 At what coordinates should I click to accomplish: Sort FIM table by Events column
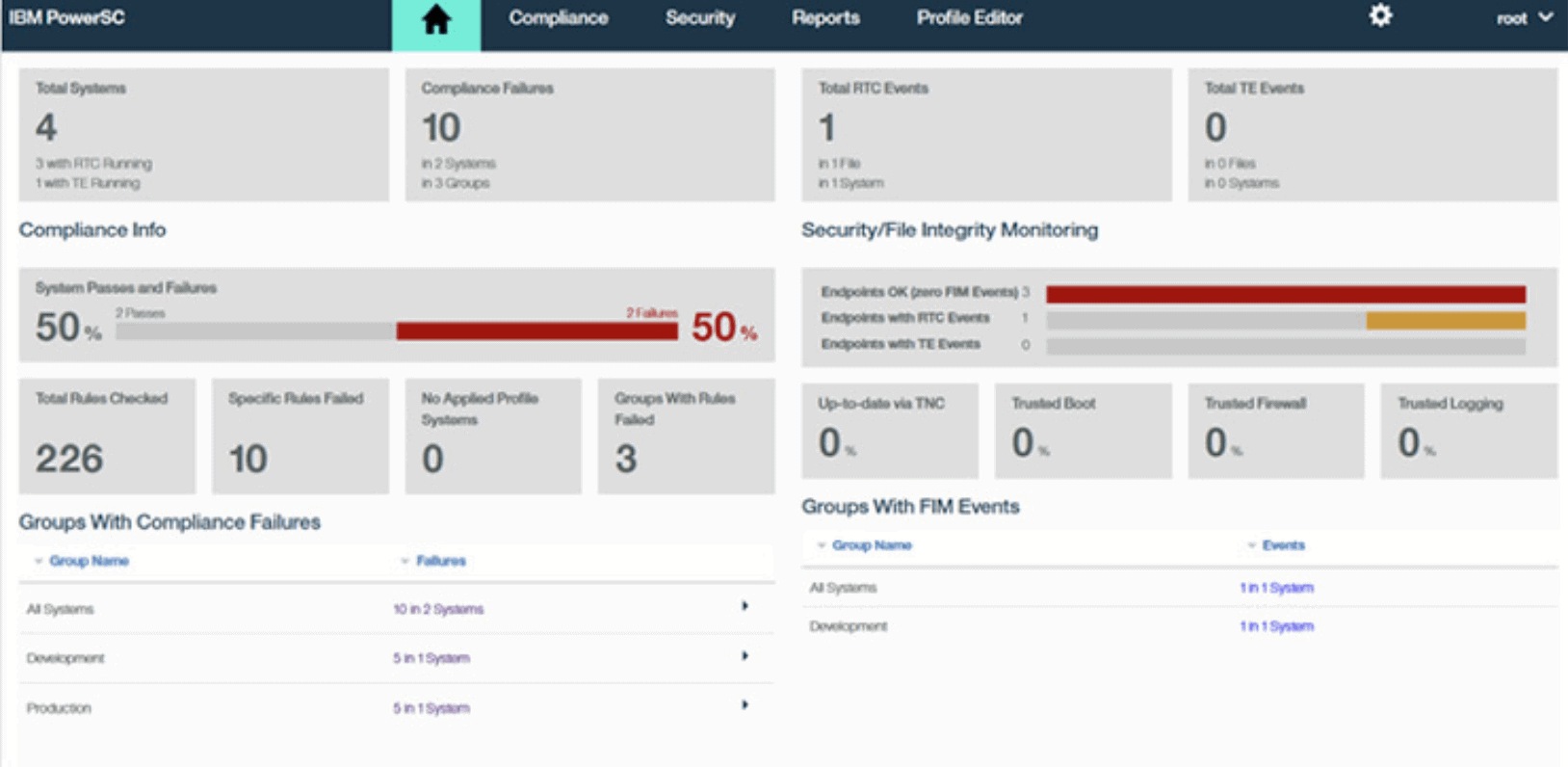(1283, 545)
